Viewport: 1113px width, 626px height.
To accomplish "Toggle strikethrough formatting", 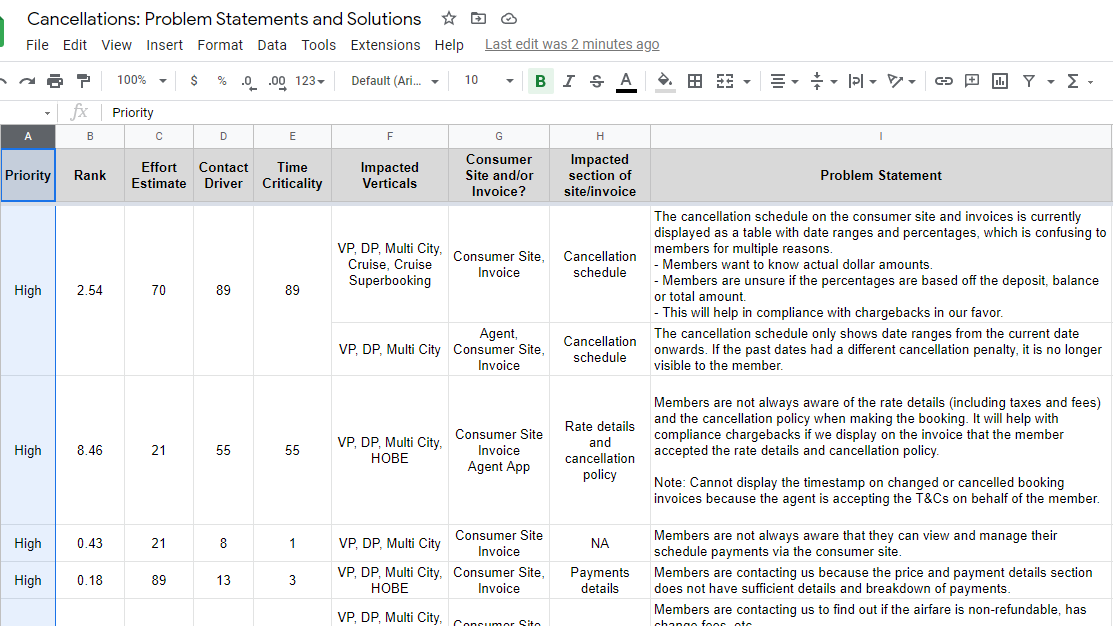I will (597, 81).
